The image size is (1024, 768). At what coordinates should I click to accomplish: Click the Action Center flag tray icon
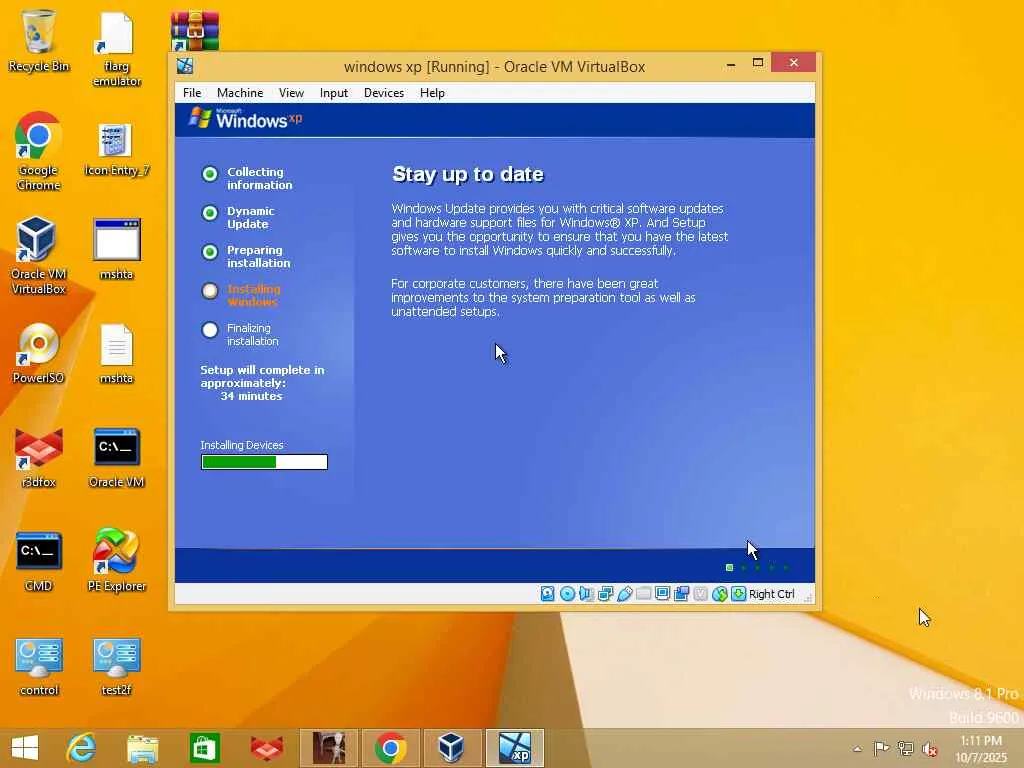pos(881,748)
